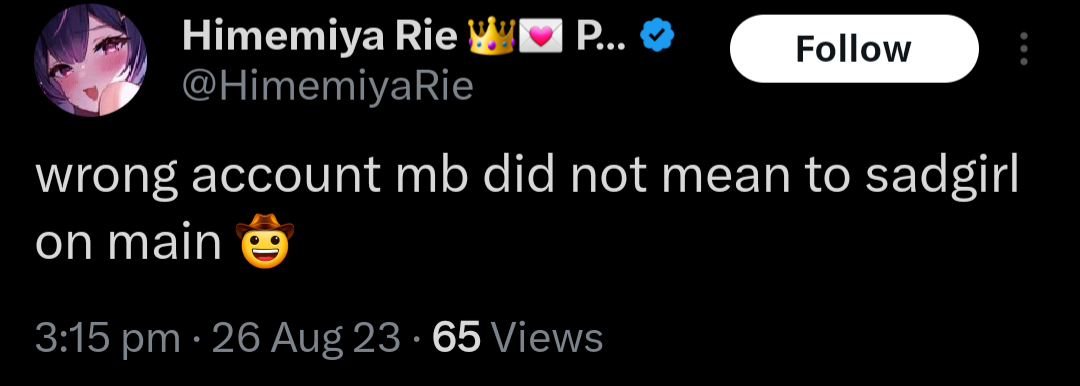Click the 3:15 pm timestamp
This screenshot has width=1080, height=386.
point(107,338)
